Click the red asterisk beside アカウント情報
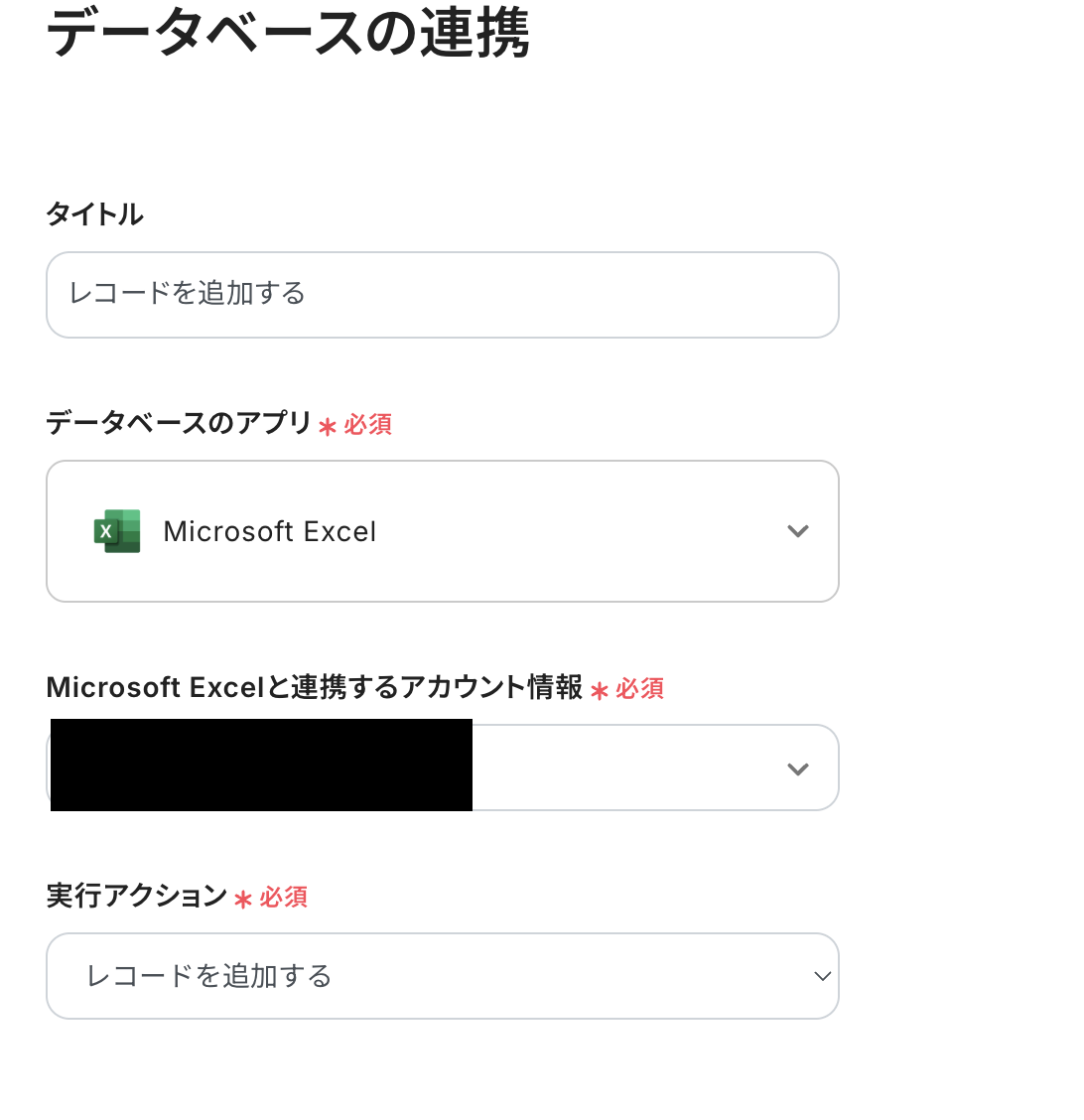 point(599,691)
